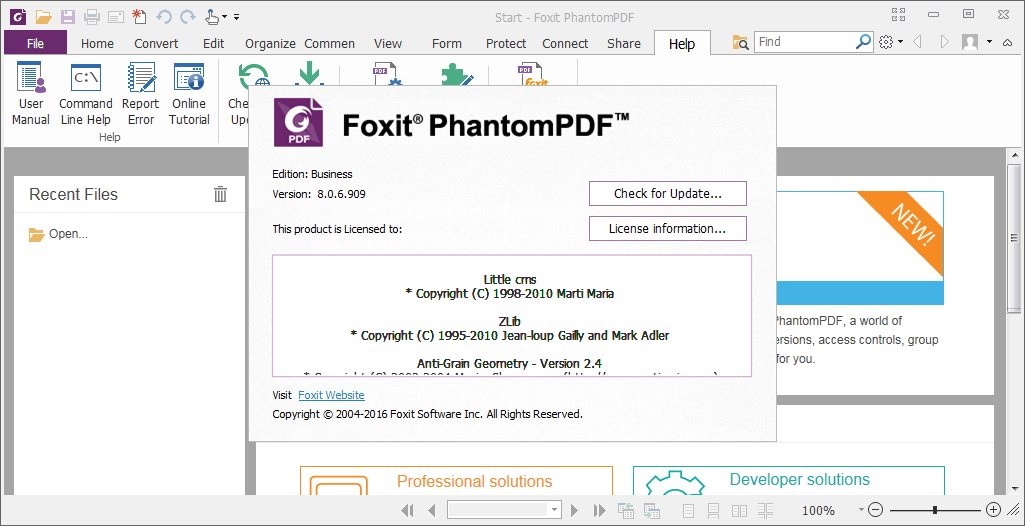Switch to continuous page view
This screenshot has width=1025, height=526.
coord(713,510)
